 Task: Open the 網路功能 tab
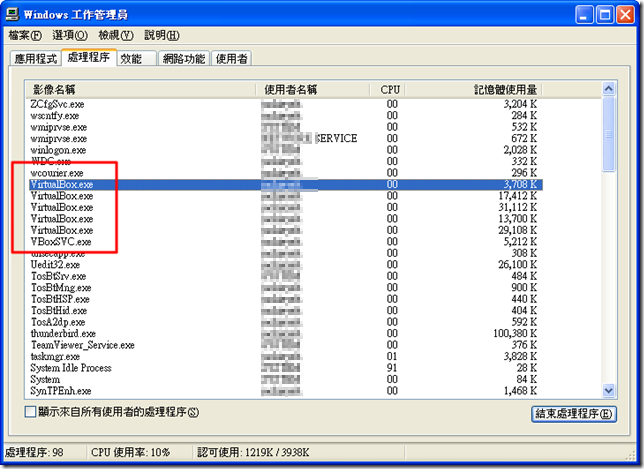(184, 59)
